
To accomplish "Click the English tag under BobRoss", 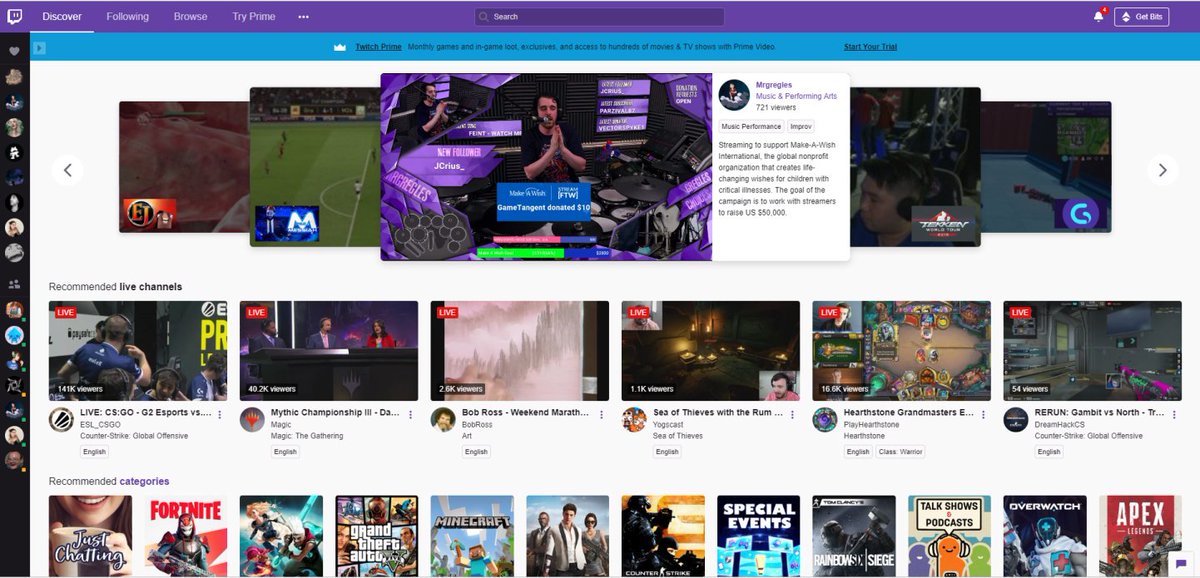I will 477,452.
